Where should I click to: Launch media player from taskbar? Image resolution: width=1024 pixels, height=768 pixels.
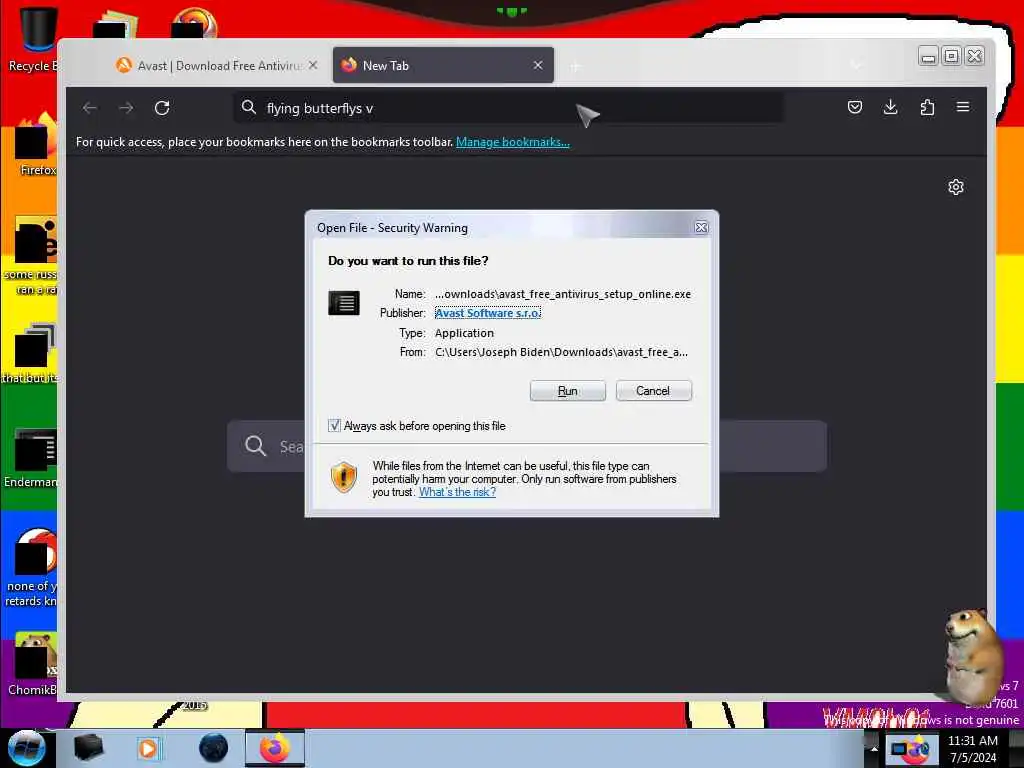[148, 748]
